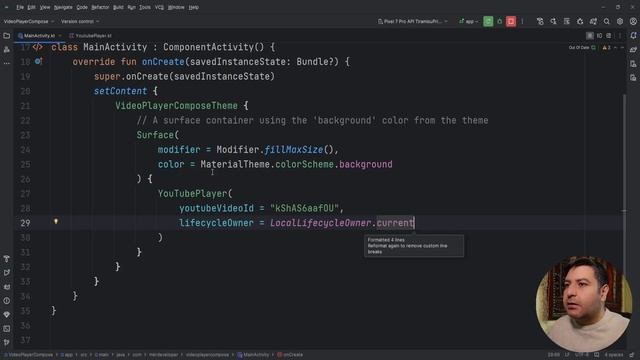Open App Quality Insights gem icon
640x360 pixels.
tap(7, 315)
